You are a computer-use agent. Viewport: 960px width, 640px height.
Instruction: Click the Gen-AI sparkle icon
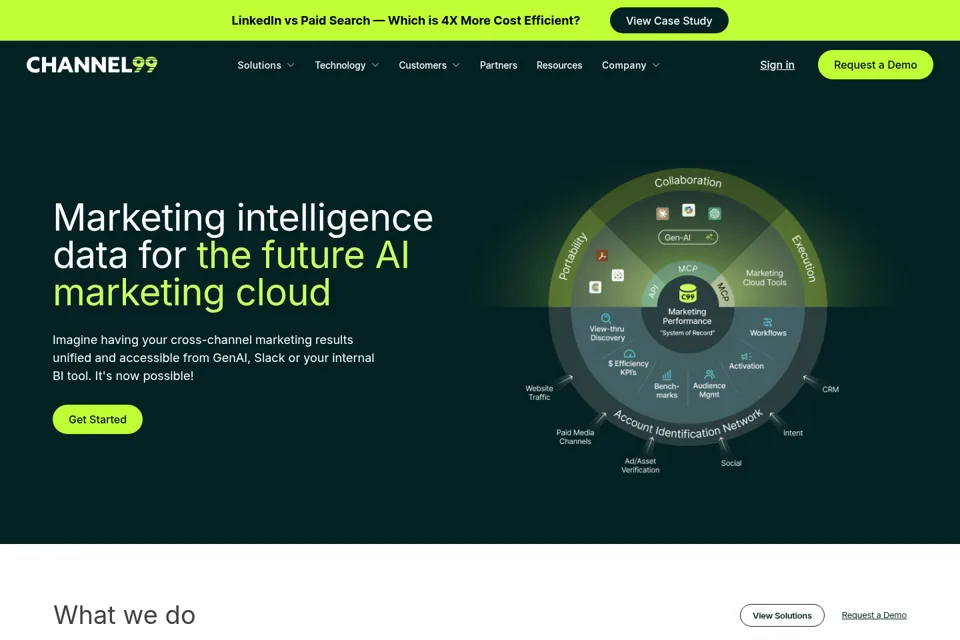coord(709,237)
